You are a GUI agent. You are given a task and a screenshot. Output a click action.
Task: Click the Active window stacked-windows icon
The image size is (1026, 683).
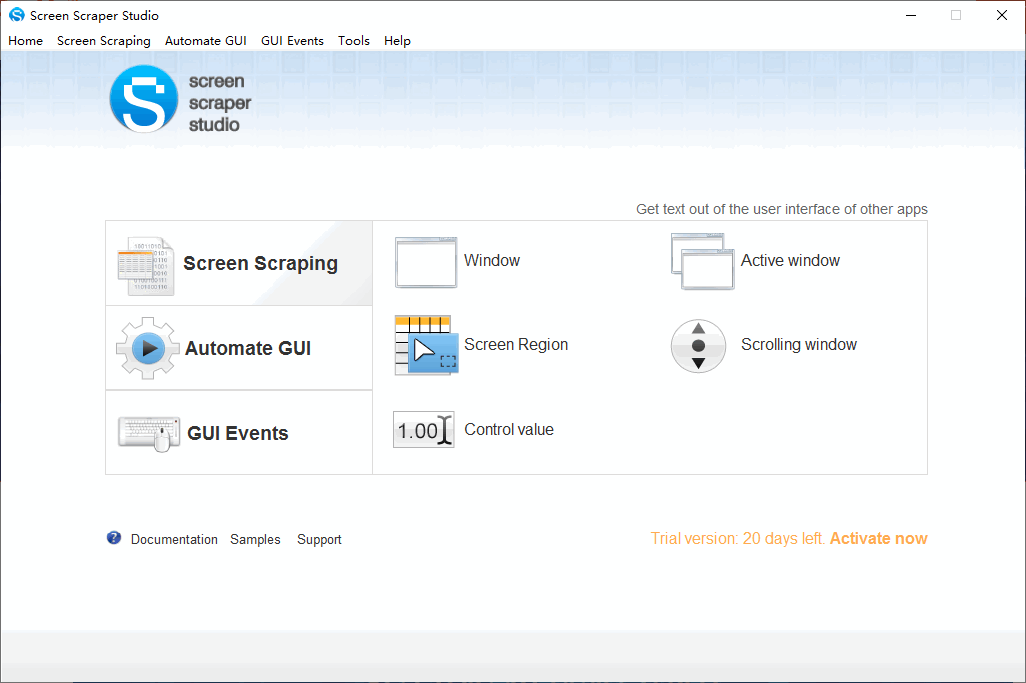pyautogui.click(x=702, y=261)
